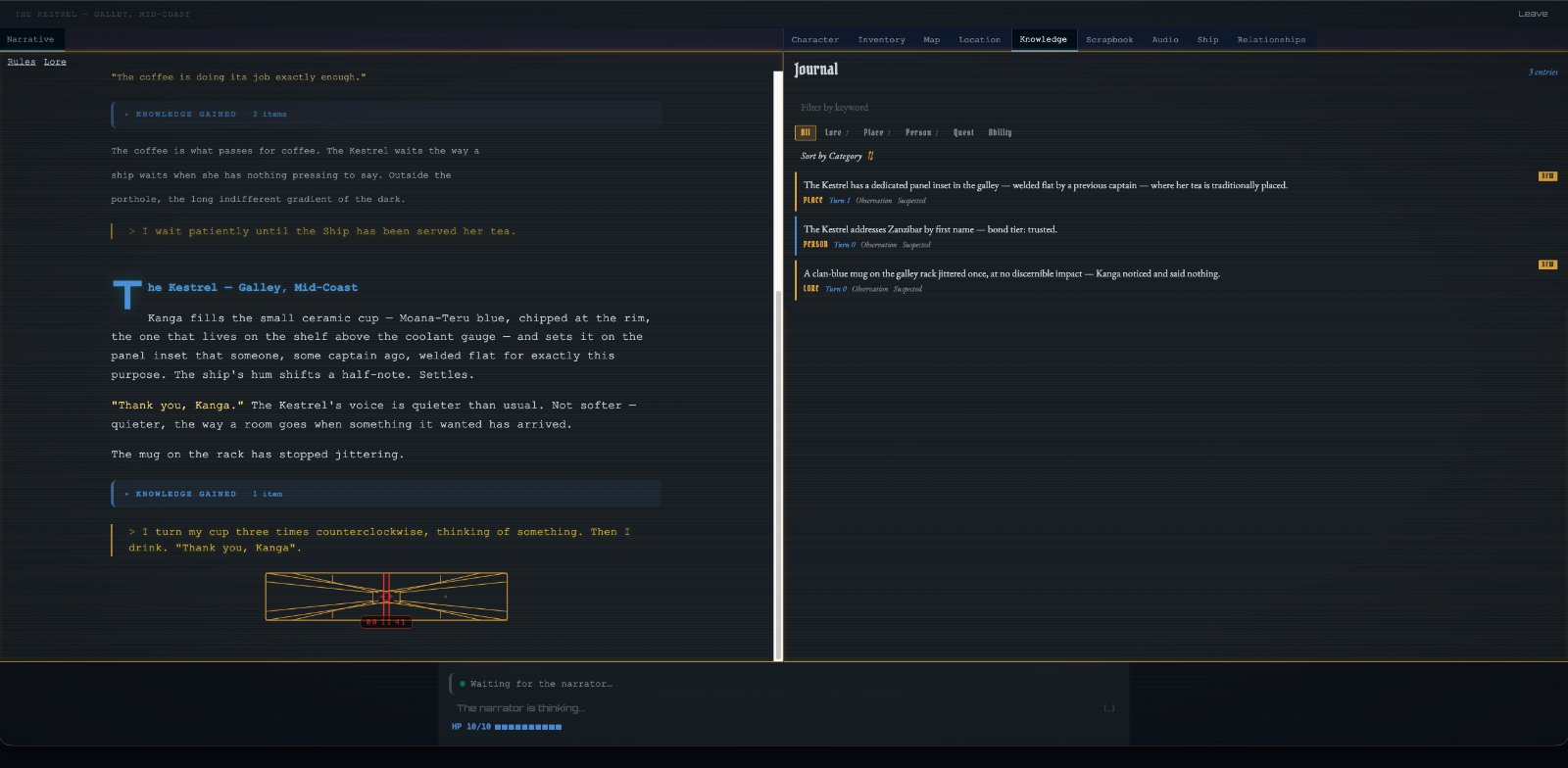This screenshot has height=768, width=1568.
Task: Click the send icon in the input bar
Action: (x=1108, y=707)
